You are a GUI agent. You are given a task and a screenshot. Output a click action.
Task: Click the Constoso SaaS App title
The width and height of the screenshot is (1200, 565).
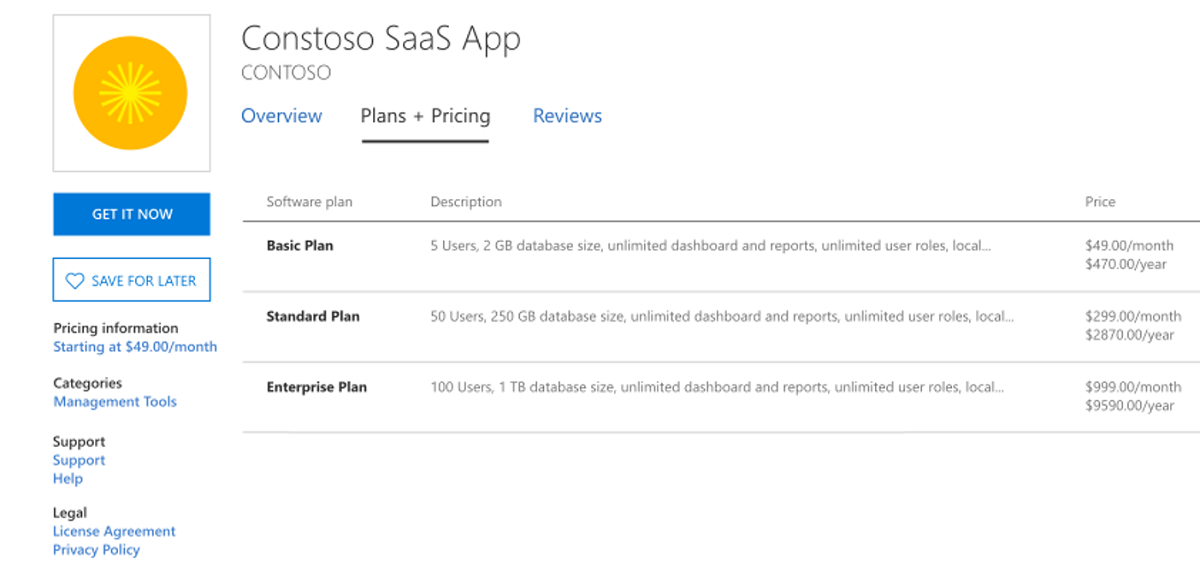pyautogui.click(x=381, y=39)
